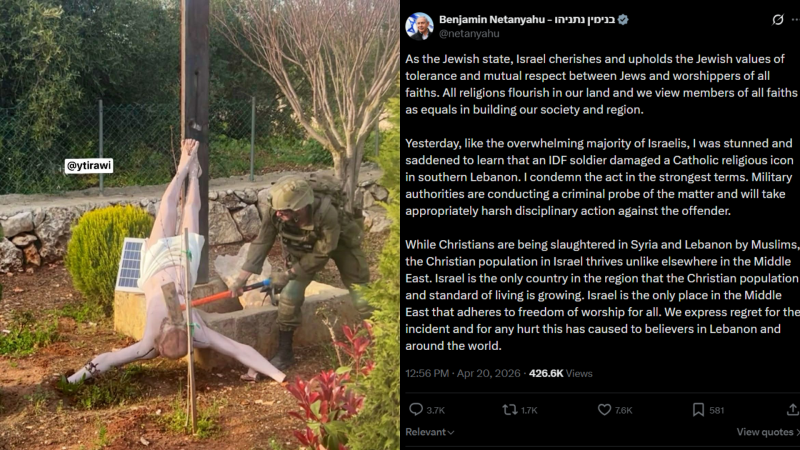Screen dimensions: 800x450
Task: Click the 7.6K likes count
Action: [623, 410]
